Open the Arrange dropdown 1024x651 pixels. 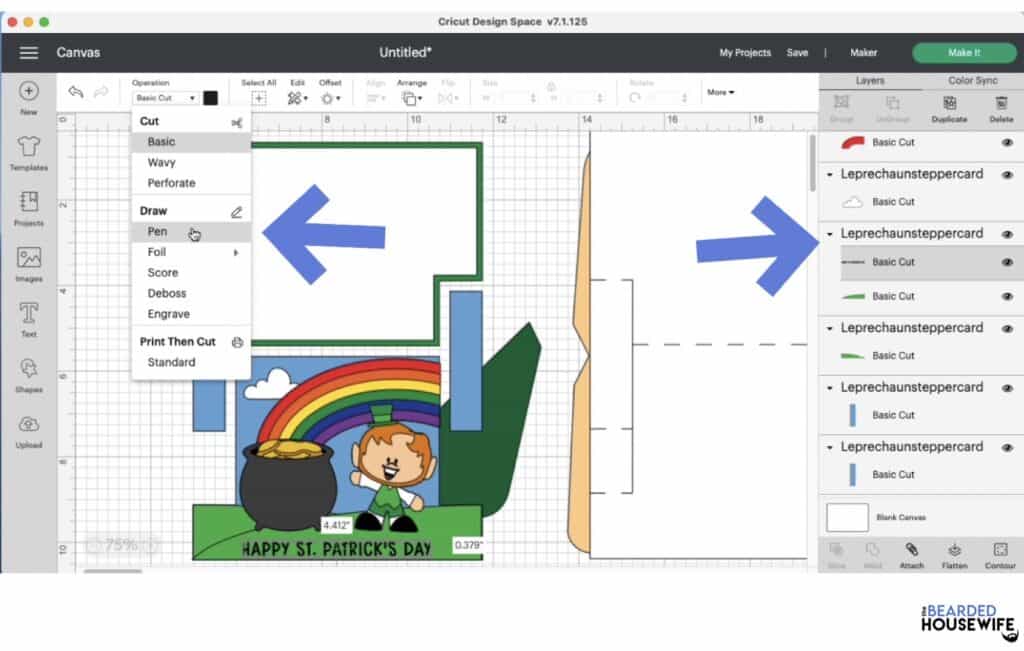click(x=412, y=97)
